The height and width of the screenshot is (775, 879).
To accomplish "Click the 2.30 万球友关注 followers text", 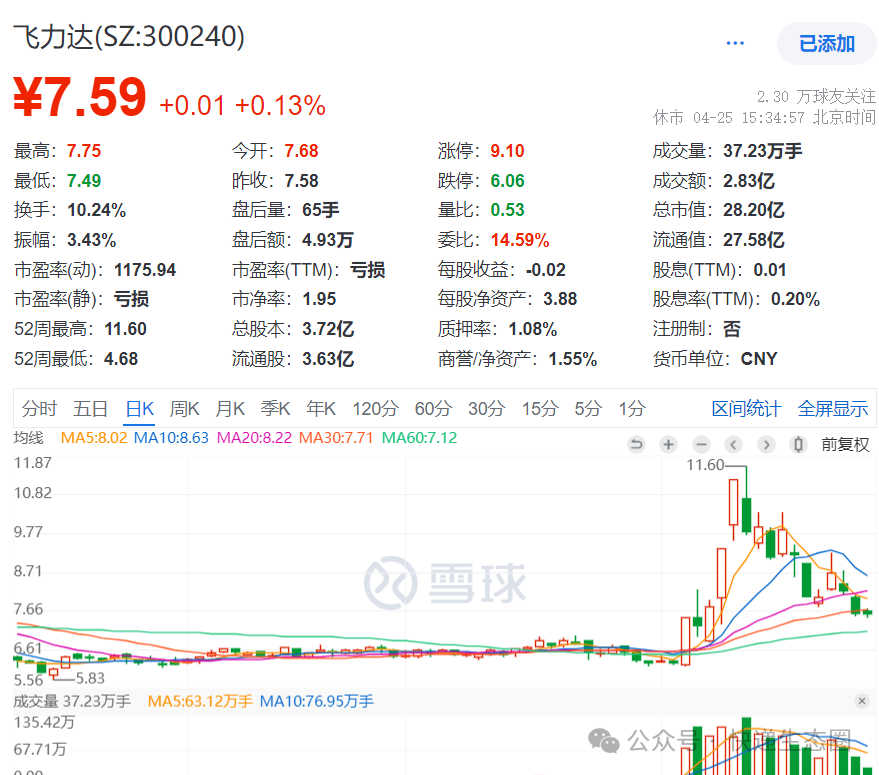I will (816, 96).
